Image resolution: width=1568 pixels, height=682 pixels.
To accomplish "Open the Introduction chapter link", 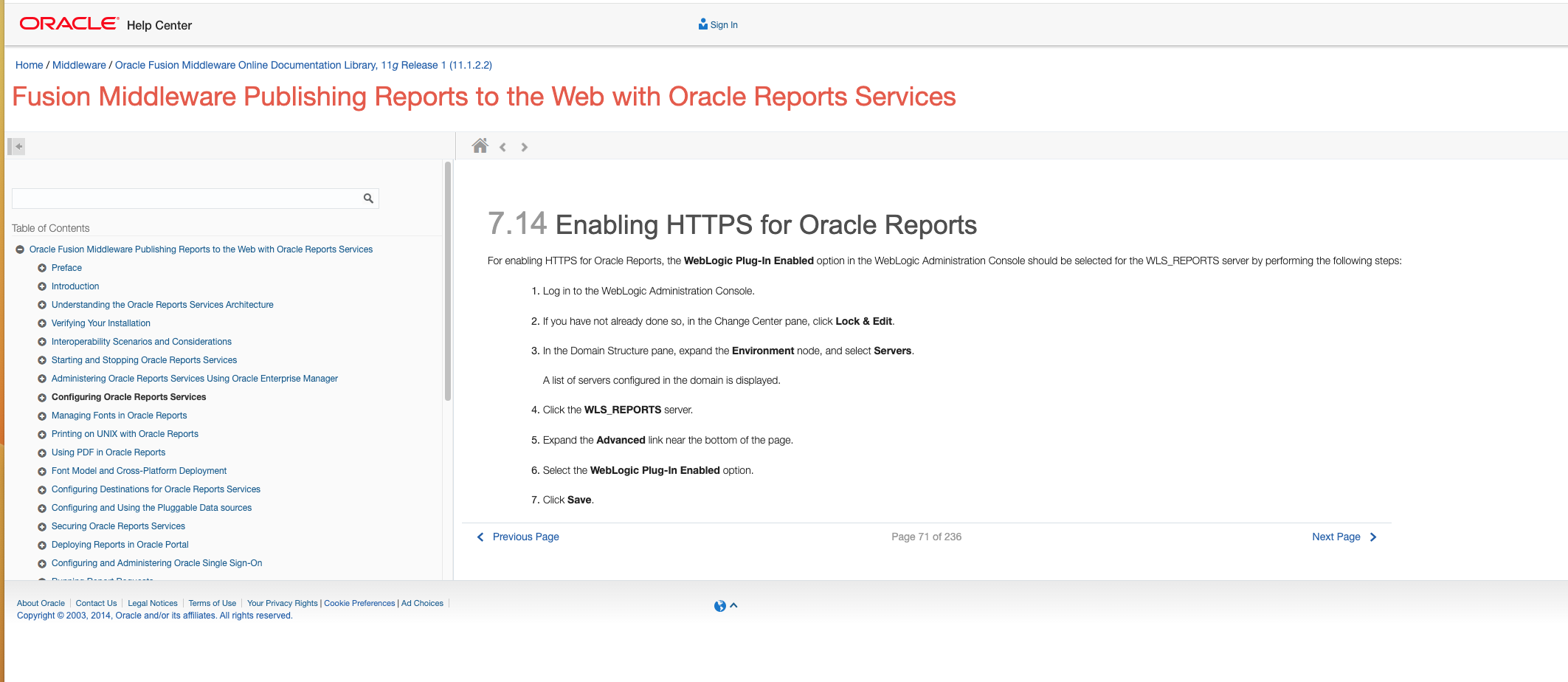I will (75, 286).
